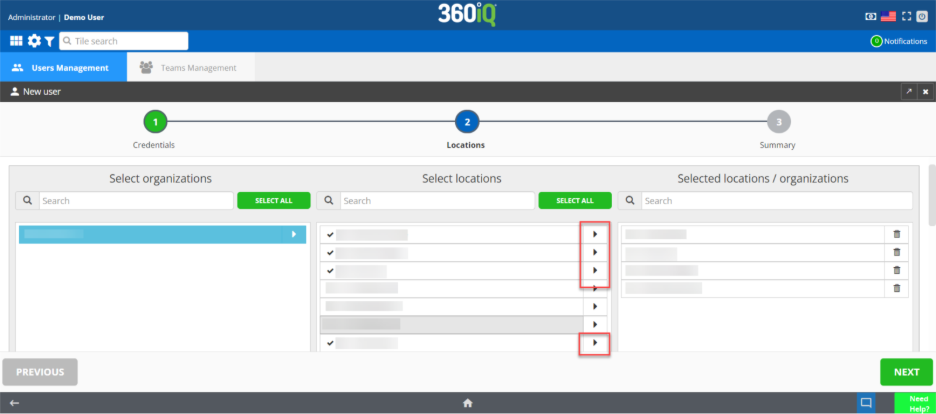Click SELECT ALL for locations

pyautogui.click(x=574, y=201)
